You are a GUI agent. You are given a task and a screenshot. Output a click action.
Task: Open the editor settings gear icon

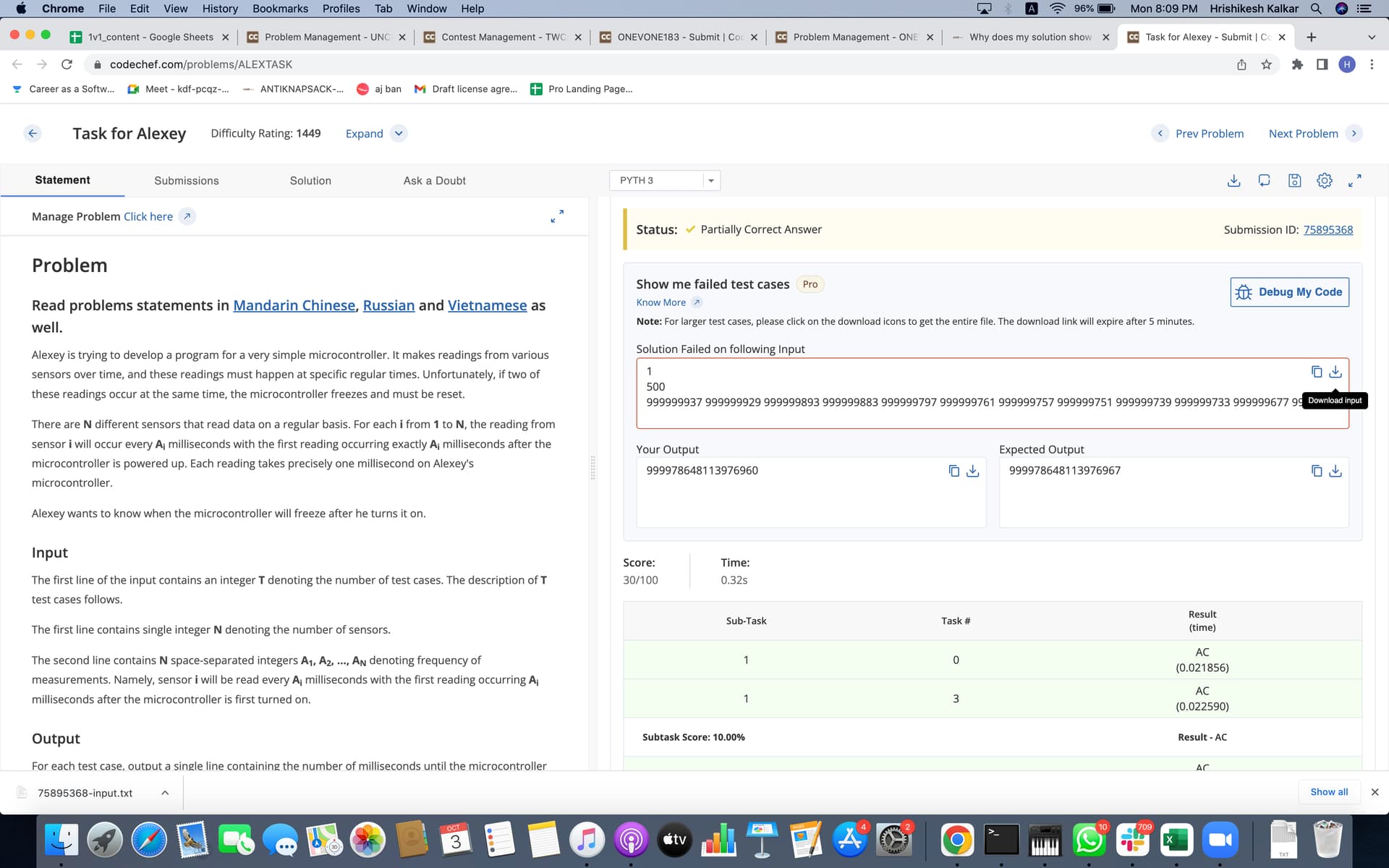pyautogui.click(x=1325, y=181)
